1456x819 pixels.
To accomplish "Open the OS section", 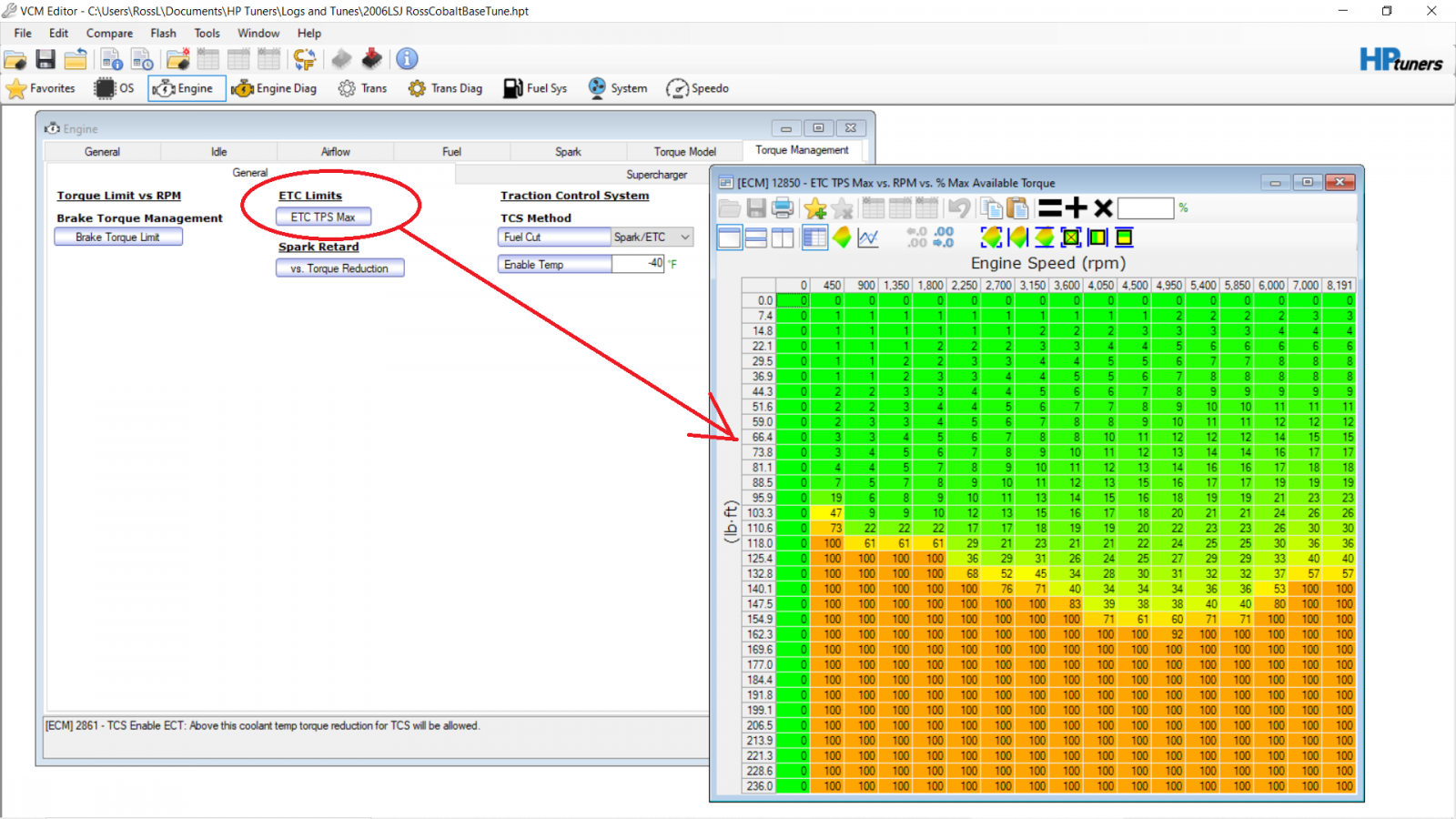I will coord(115,88).
